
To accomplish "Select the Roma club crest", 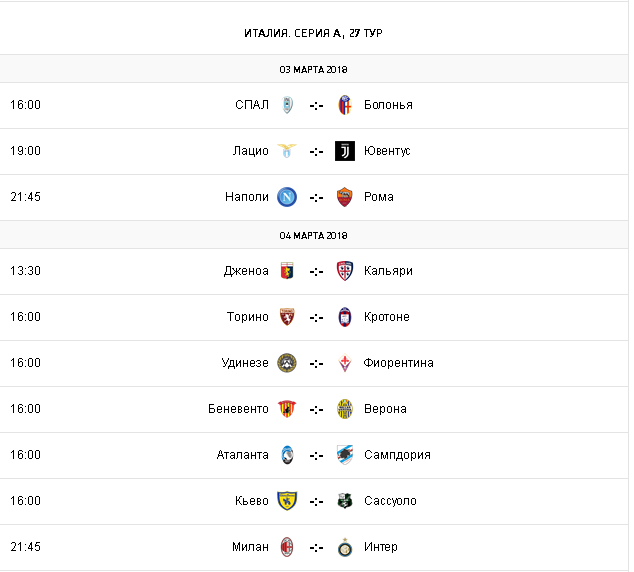I will coord(345,197).
